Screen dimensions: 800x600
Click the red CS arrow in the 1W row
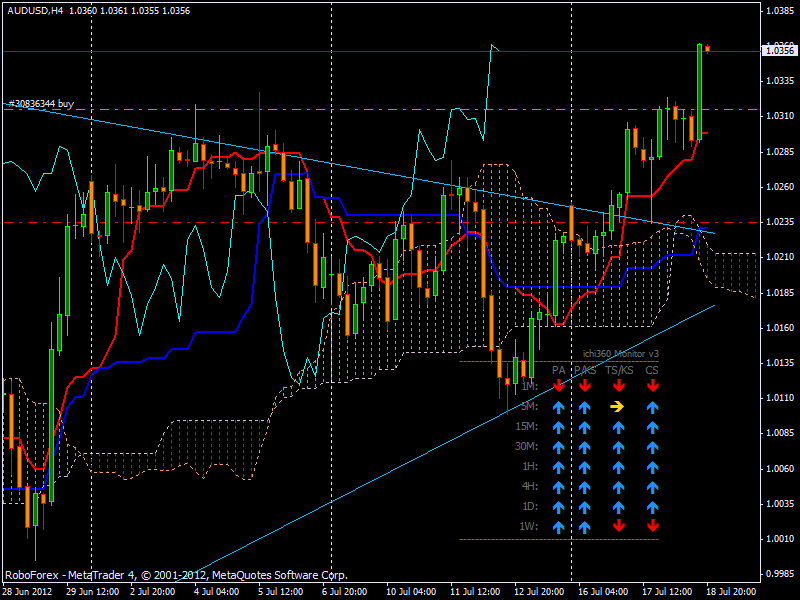652,526
